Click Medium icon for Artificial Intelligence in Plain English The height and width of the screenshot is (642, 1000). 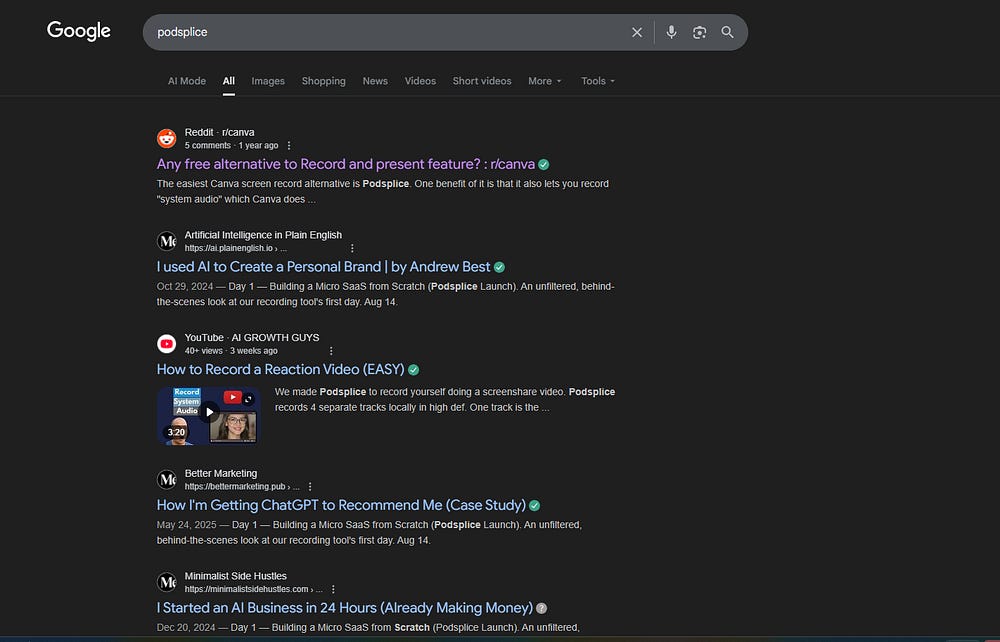pos(166,241)
